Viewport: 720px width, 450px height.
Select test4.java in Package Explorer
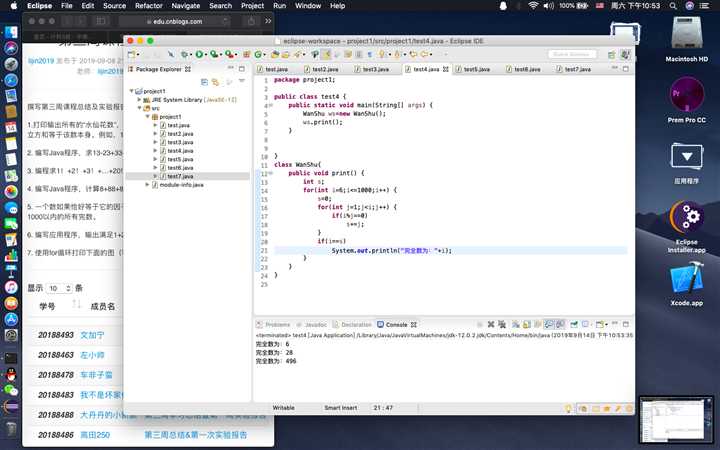pyautogui.click(x=180, y=151)
